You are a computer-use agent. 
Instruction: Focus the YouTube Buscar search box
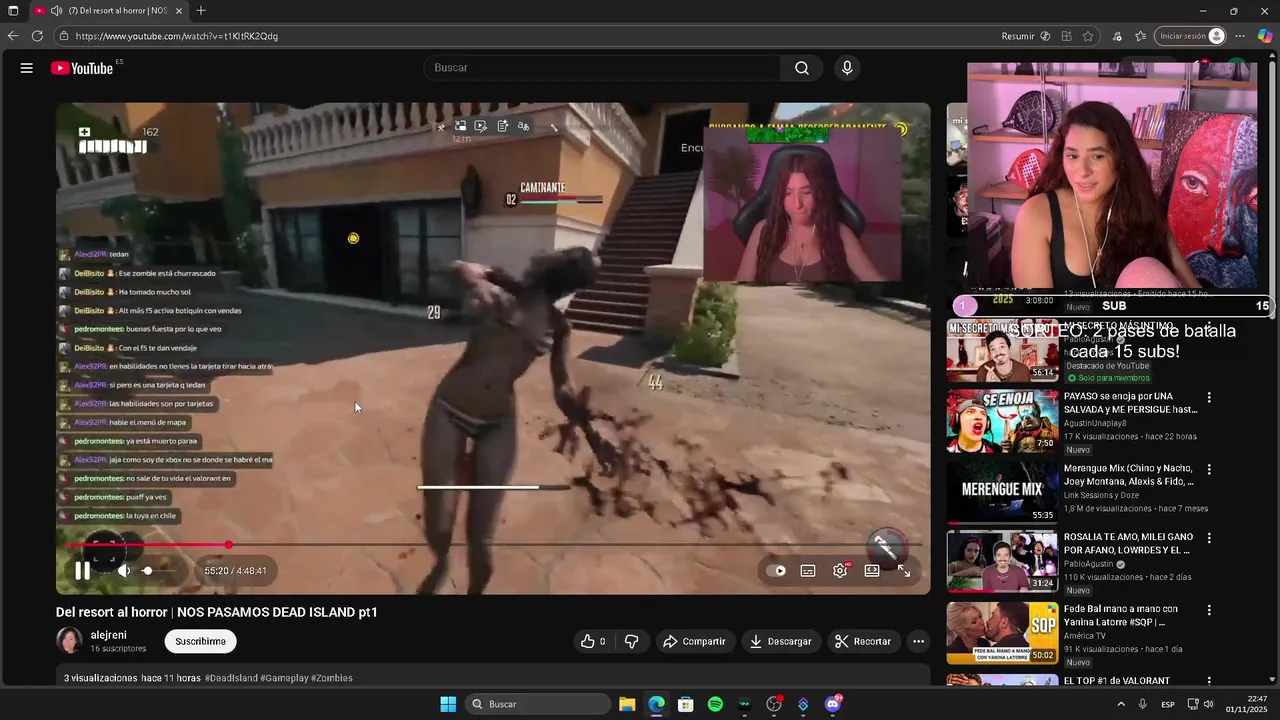602,68
